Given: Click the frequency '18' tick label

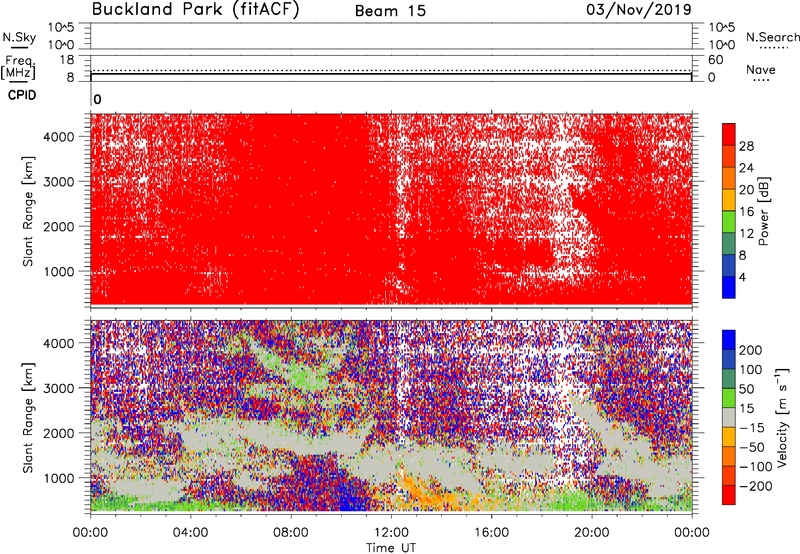Looking at the screenshot, I should click(67, 60).
